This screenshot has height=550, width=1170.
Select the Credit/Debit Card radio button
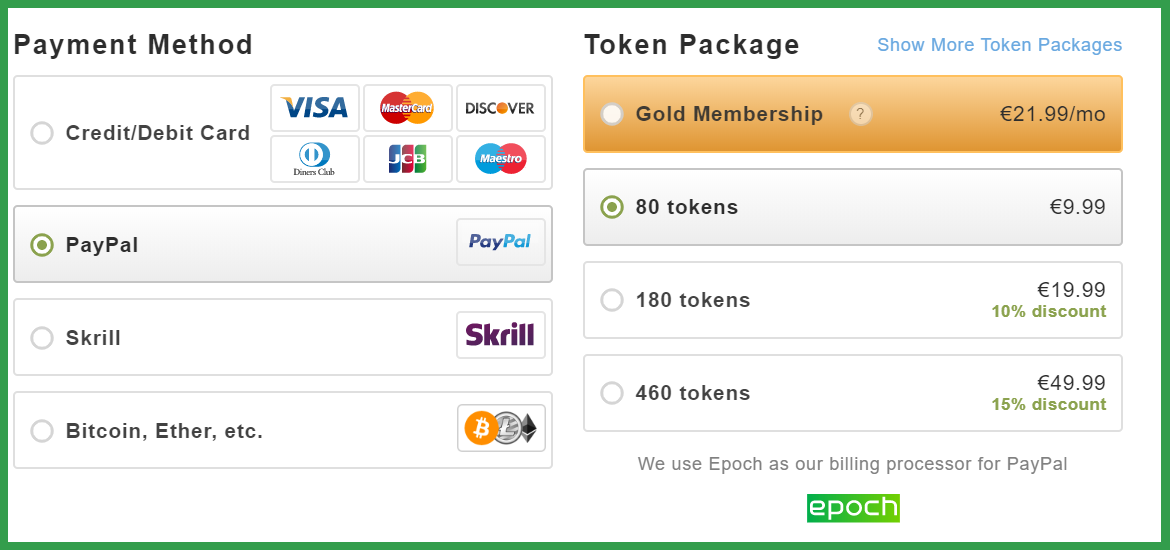tap(42, 133)
